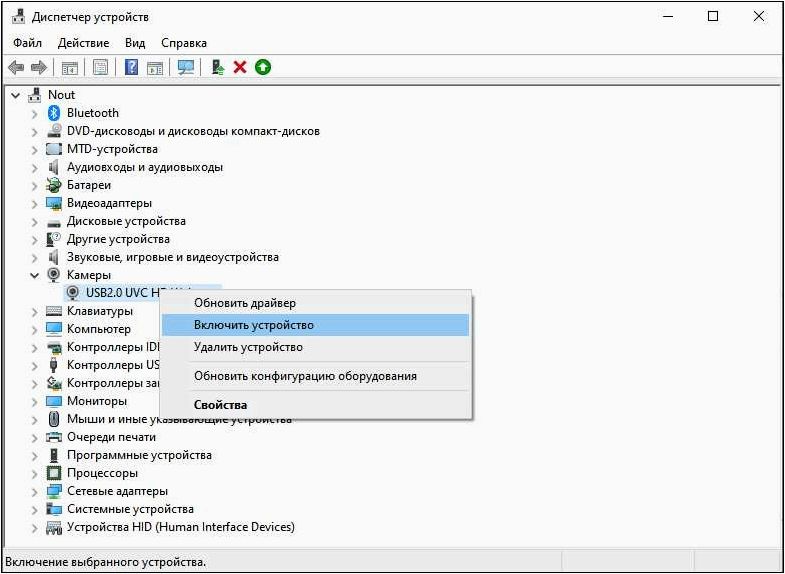Image resolution: width=785 pixels, height=574 pixels.
Task: Expand the Системные устройства category
Action: [x=35, y=509]
